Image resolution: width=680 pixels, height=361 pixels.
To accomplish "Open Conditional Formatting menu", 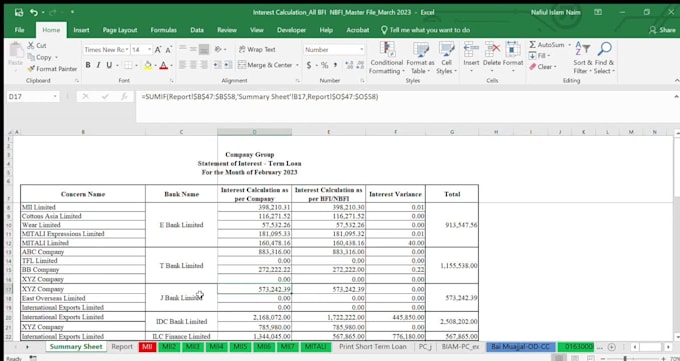I will coord(386,58).
